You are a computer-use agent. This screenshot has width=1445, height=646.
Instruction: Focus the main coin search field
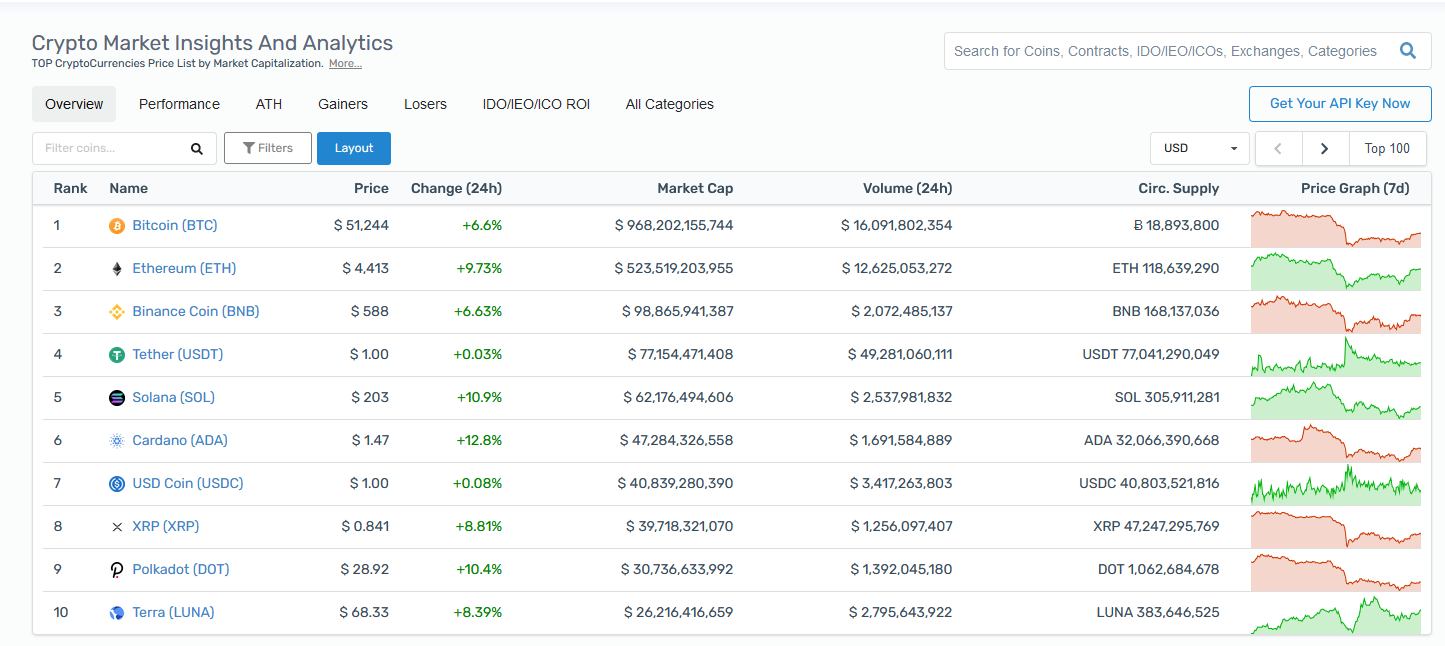1188,51
